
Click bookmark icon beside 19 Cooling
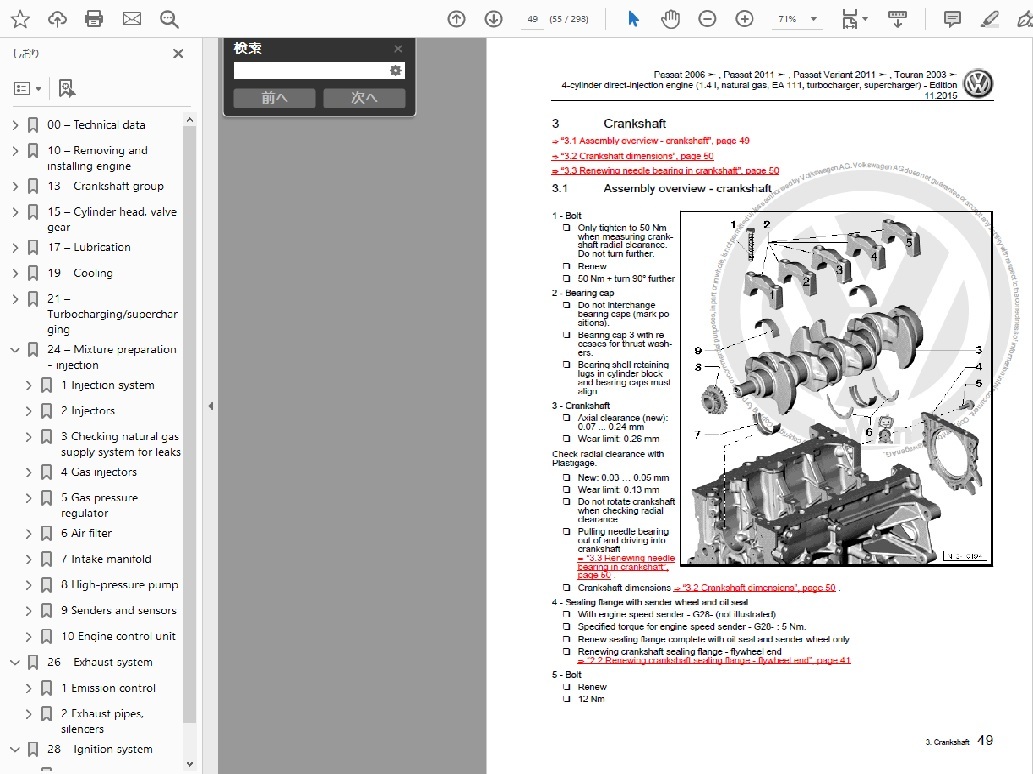pos(33,273)
